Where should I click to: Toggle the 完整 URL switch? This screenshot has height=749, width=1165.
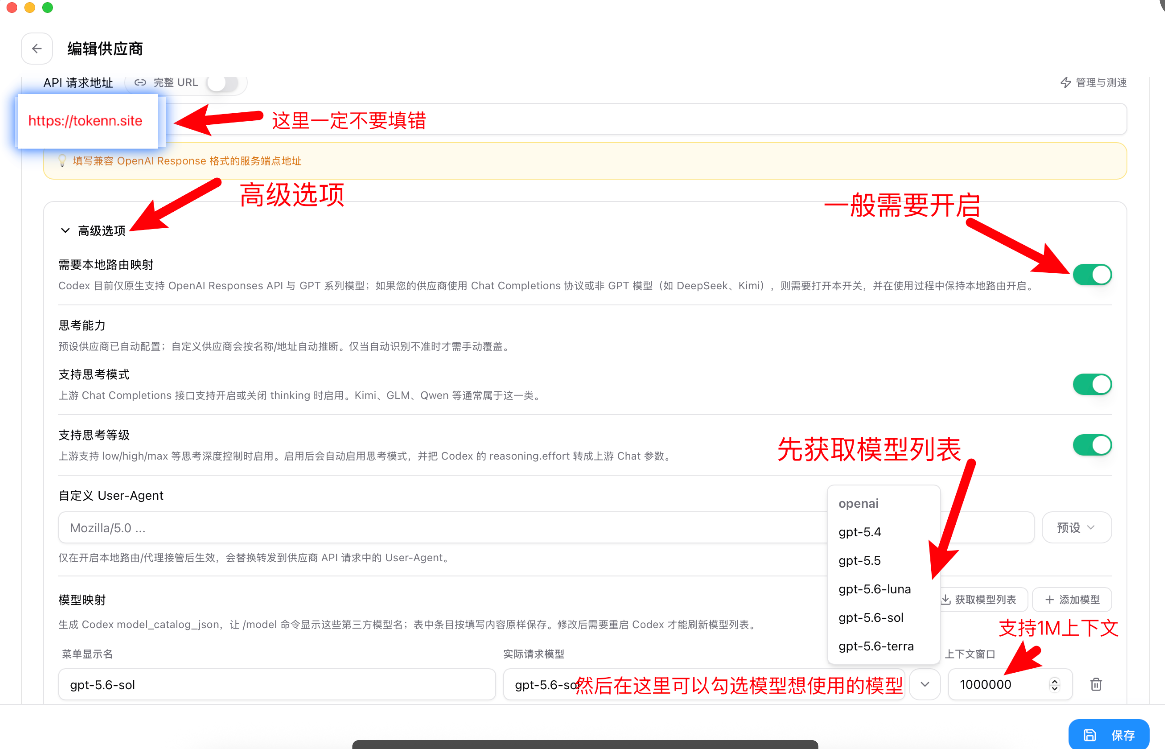click(223, 83)
